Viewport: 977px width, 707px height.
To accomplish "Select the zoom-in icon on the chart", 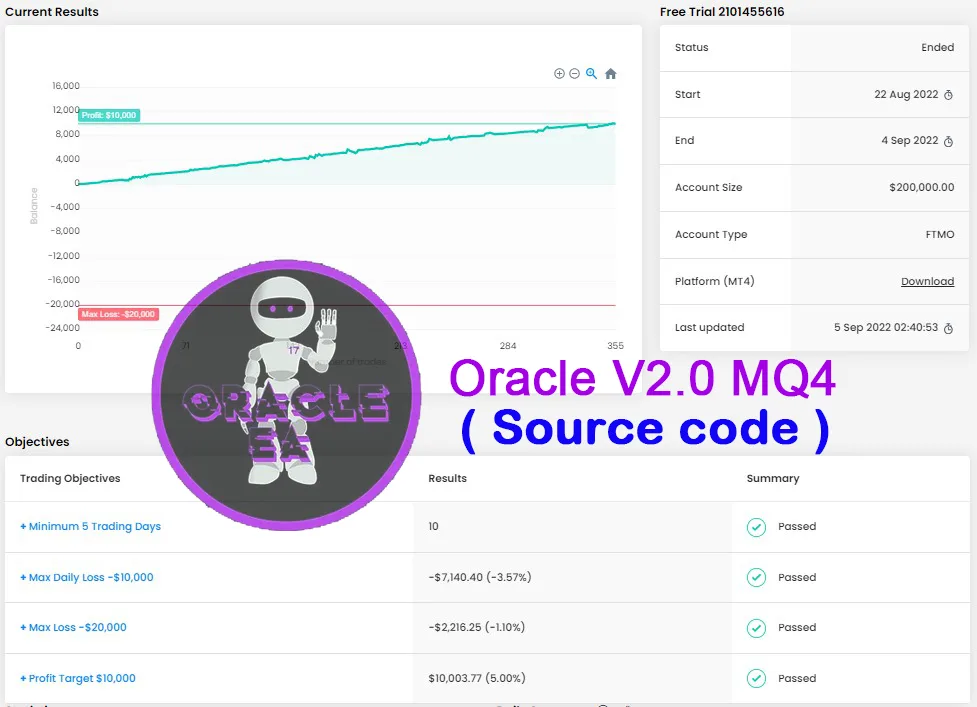I will point(559,73).
